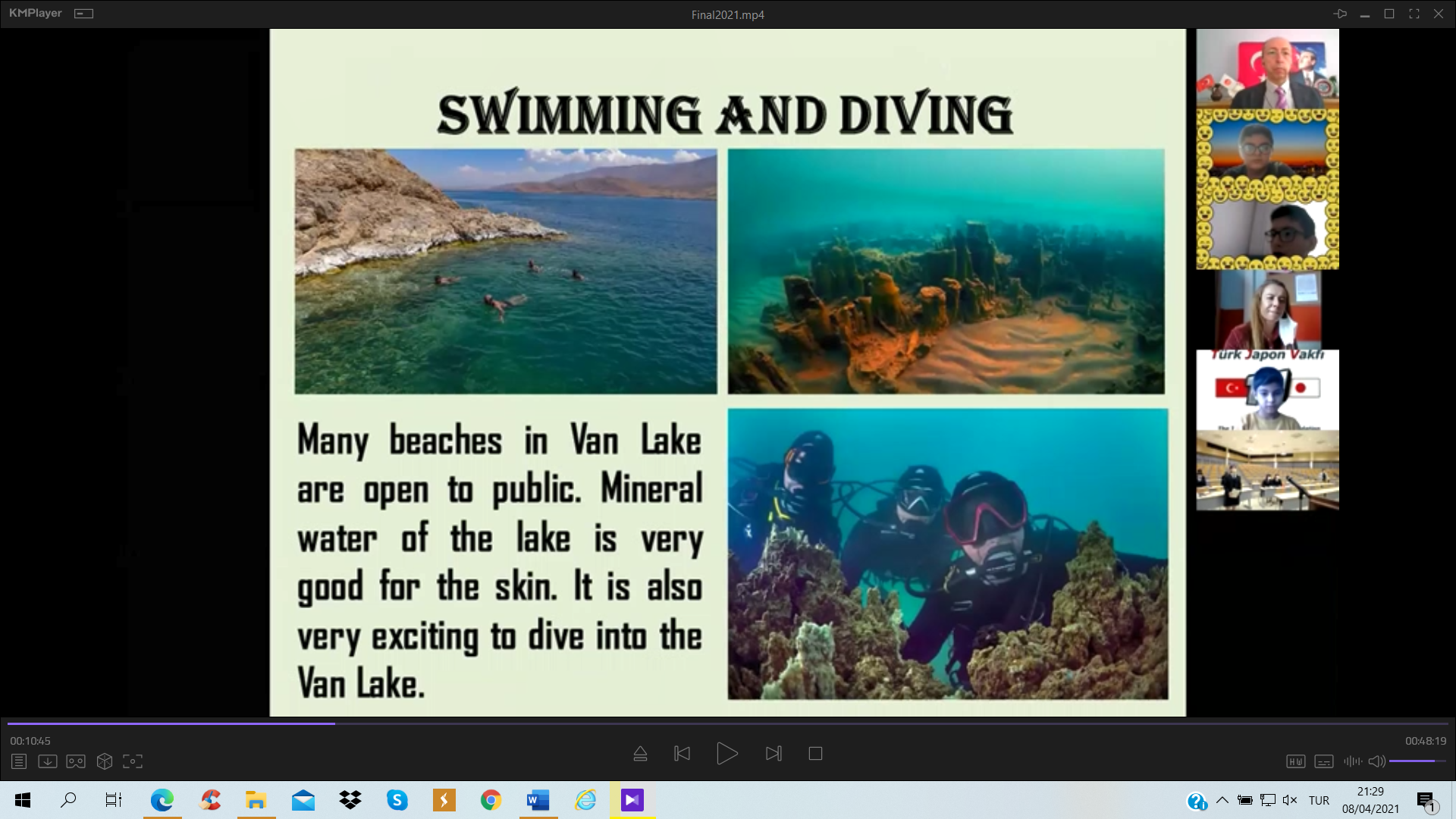This screenshot has width=1456, height=819.
Task: Open the playlist panel icon
Action: point(19,761)
